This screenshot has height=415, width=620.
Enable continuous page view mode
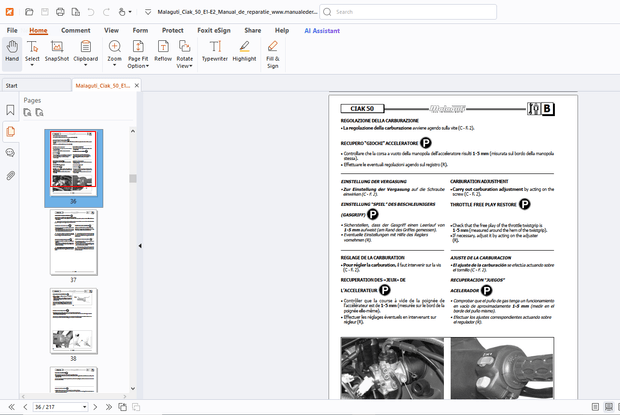609,407
